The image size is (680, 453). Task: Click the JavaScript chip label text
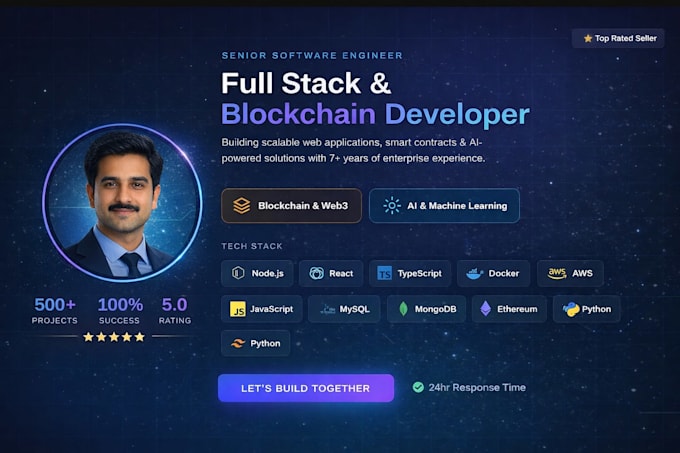[x=271, y=309]
